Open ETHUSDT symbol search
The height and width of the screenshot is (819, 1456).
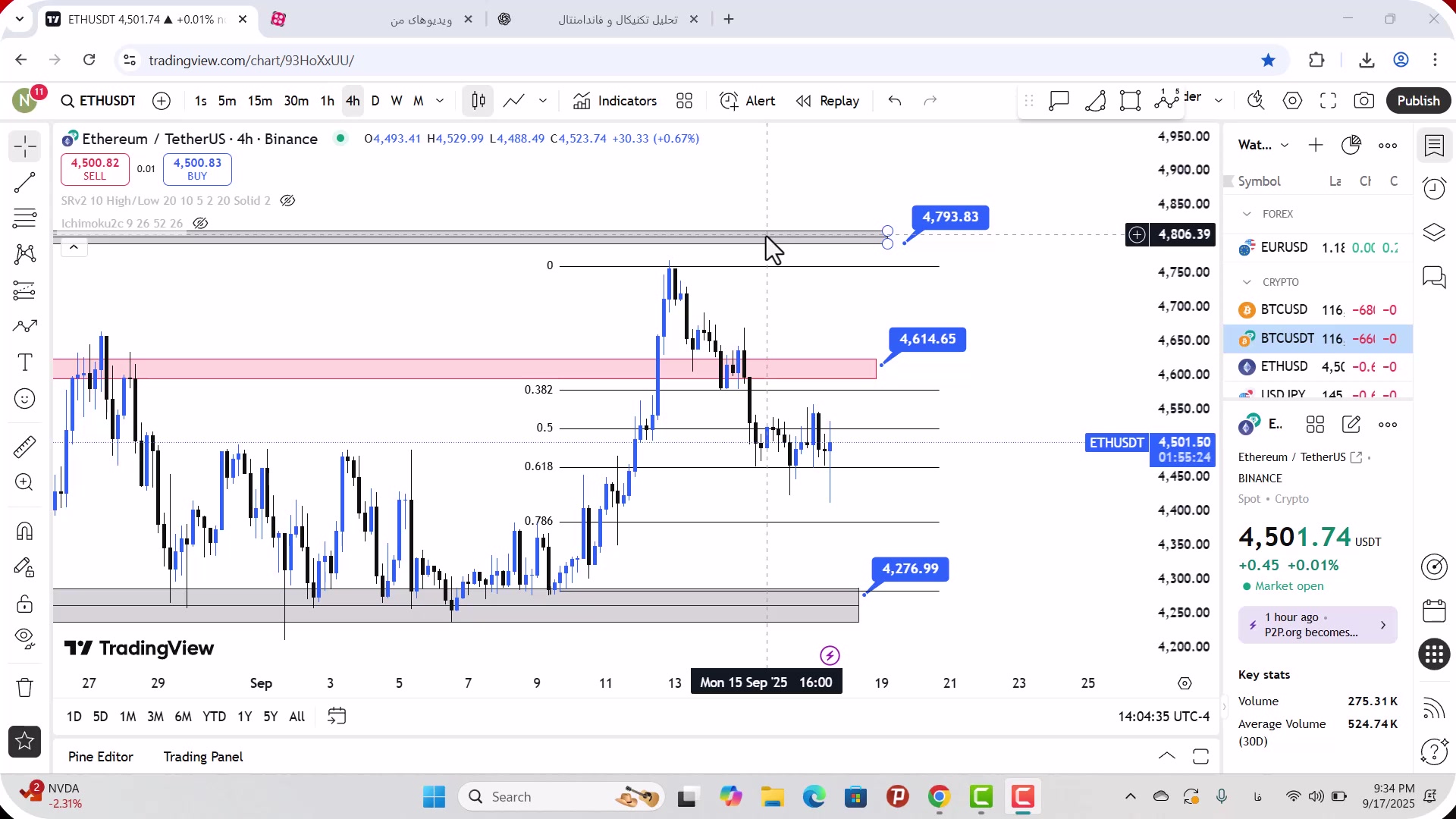tap(99, 101)
